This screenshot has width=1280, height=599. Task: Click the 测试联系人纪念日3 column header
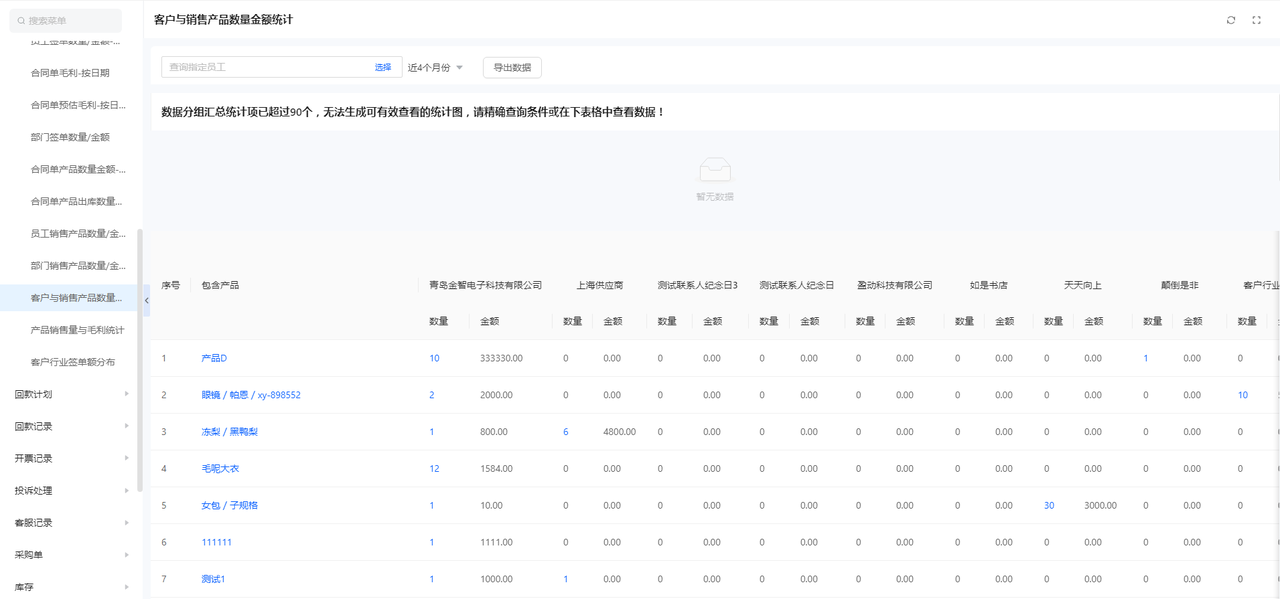[697, 285]
